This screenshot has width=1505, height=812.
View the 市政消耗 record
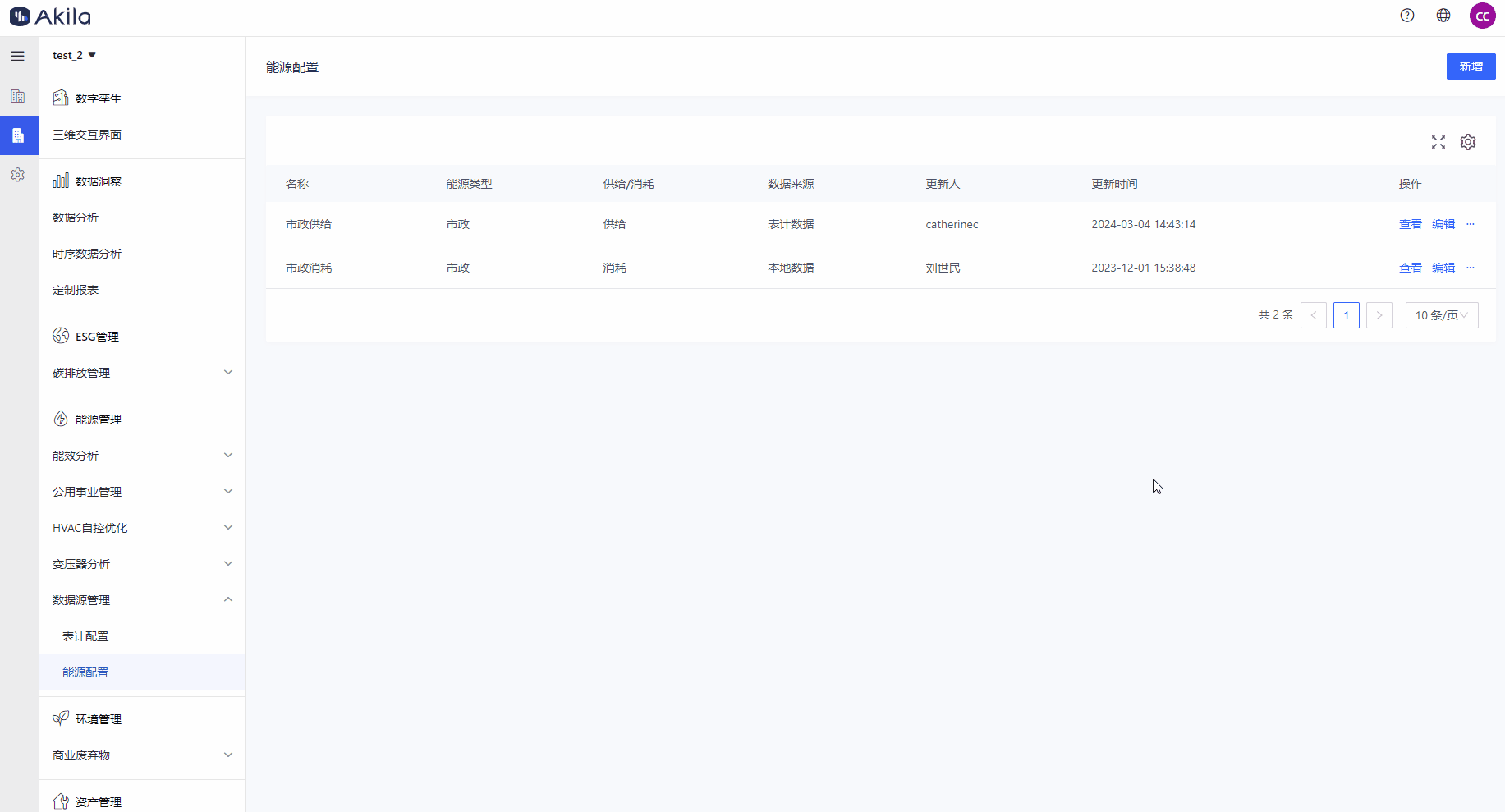(x=1411, y=268)
